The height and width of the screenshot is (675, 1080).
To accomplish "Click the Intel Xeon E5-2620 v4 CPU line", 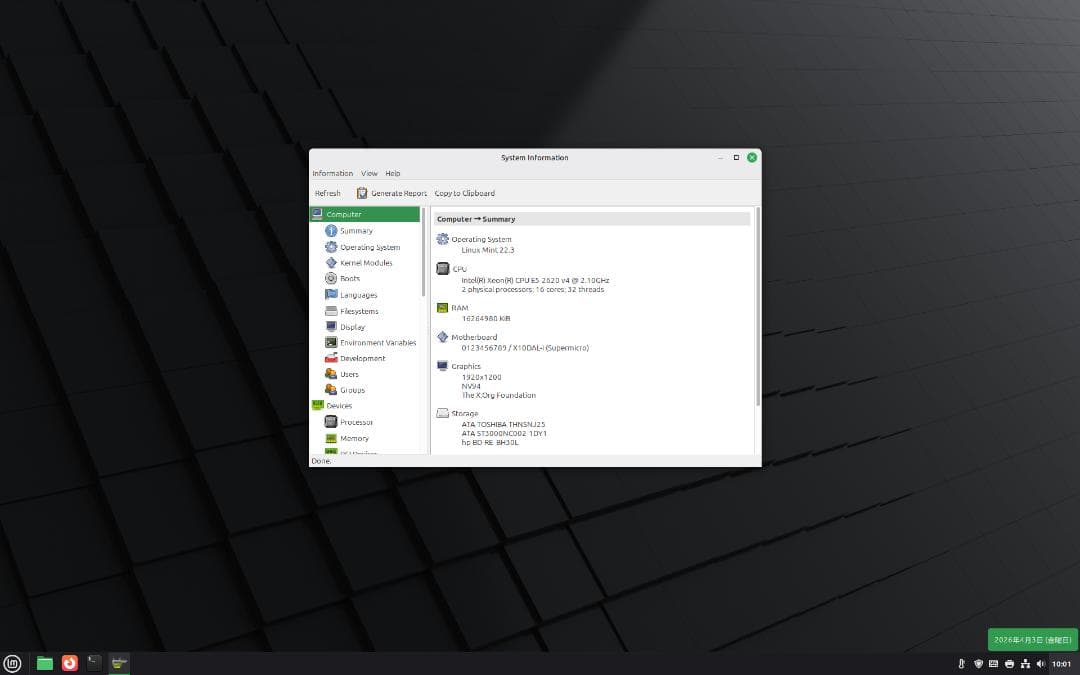I will (535, 280).
